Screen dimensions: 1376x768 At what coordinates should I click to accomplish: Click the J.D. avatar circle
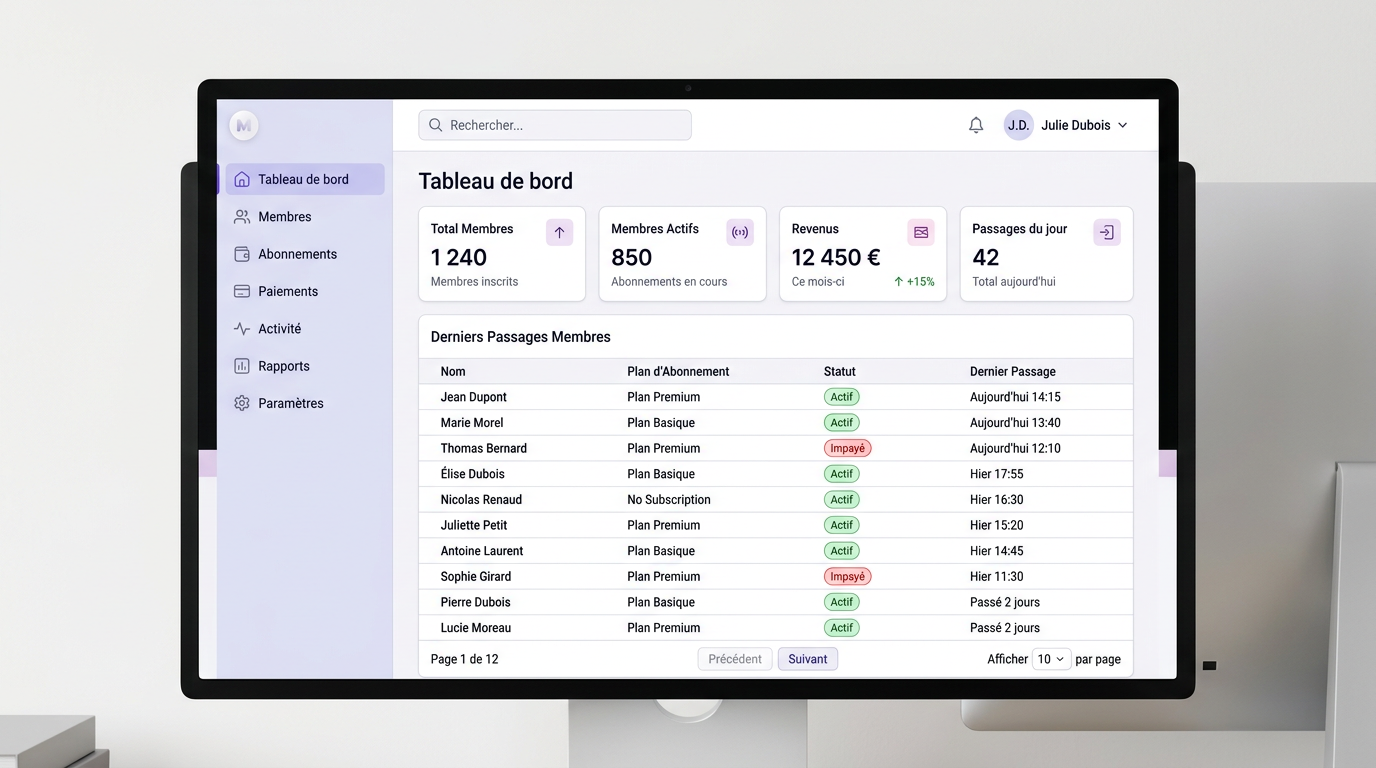tap(1018, 125)
